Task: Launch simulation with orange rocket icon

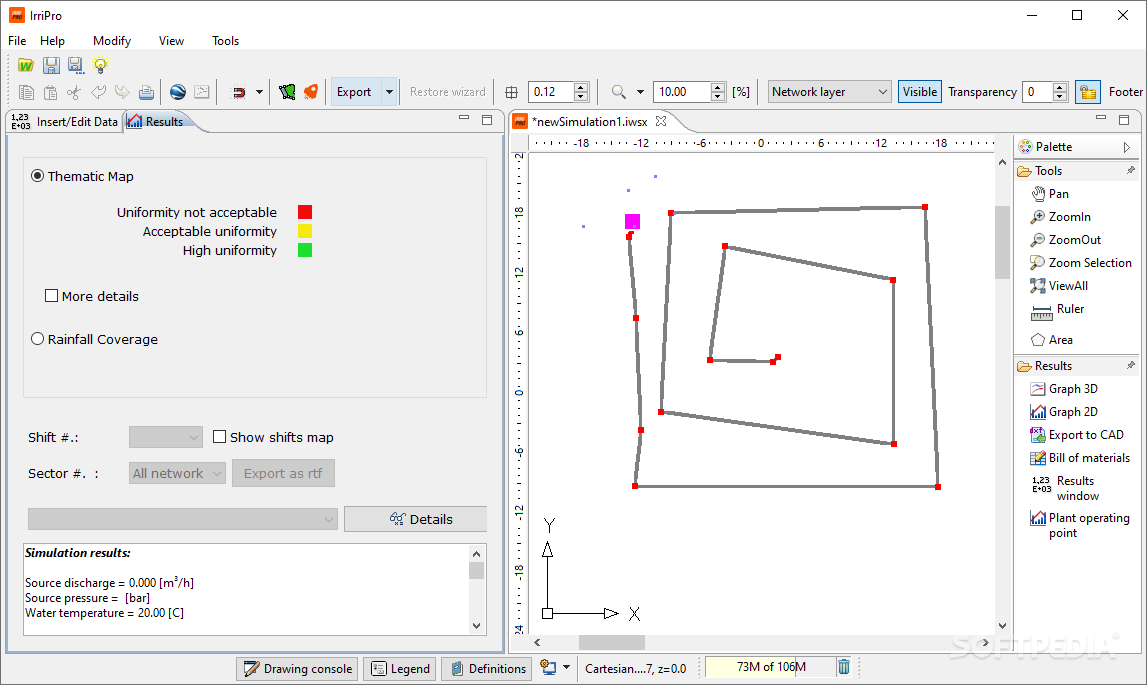Action: [x=311, y=92]
